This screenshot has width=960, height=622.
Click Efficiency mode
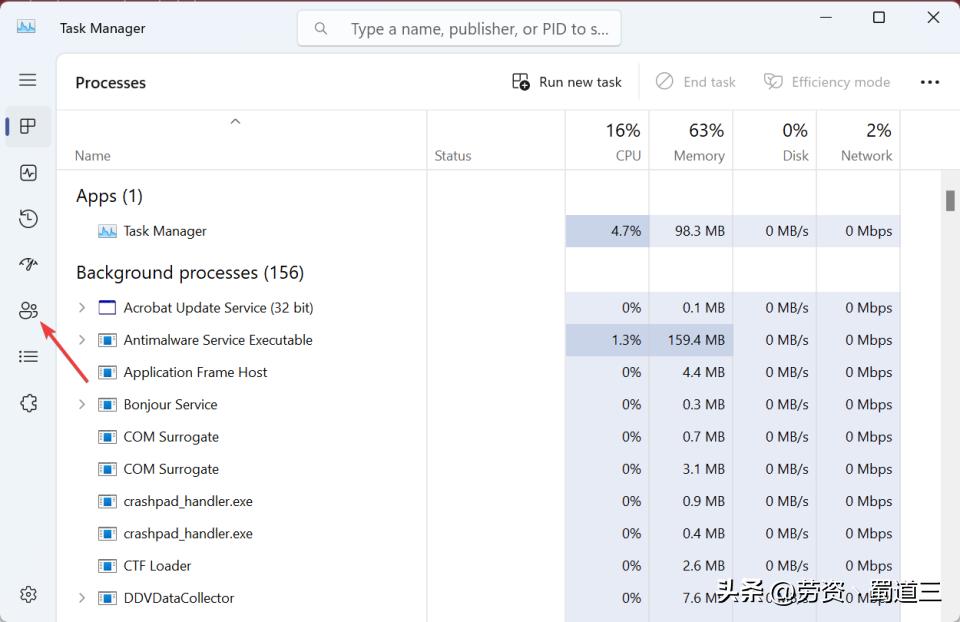pyautogui.click(x=827, y=81)
